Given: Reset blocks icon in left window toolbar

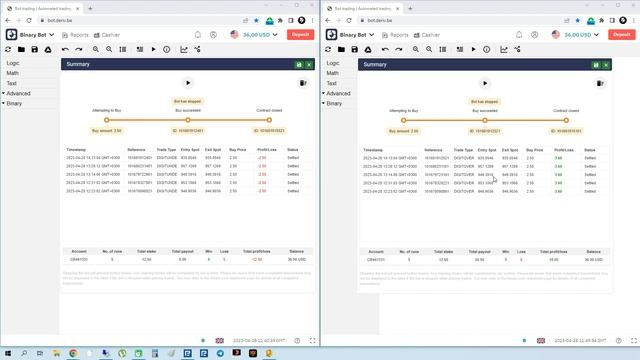Looking at the screenshot, I should pyautogui.click(x=8, y=49).
